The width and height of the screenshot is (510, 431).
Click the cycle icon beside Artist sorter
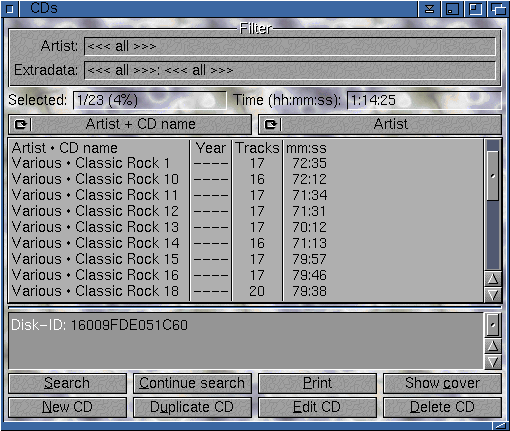point(270,125)
